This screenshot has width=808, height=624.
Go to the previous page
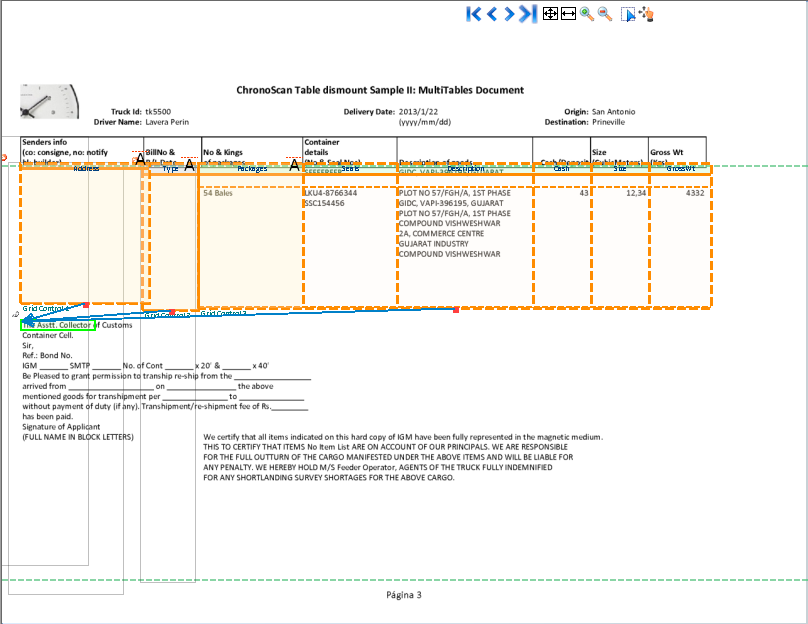(492, 14)
